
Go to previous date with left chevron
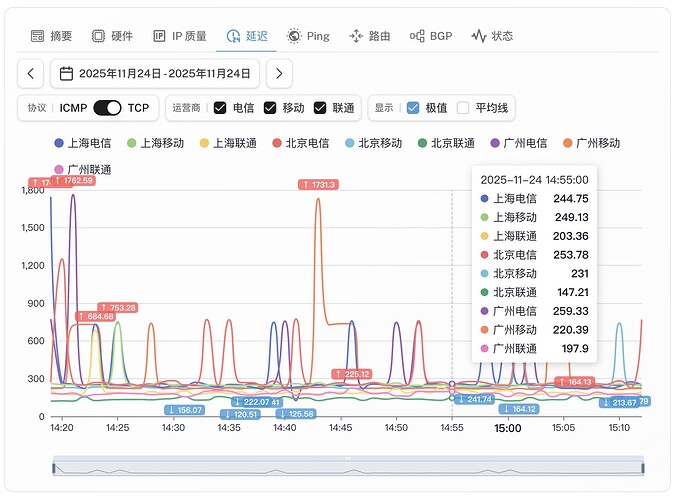pyautogui.click(x=31, y=74)
